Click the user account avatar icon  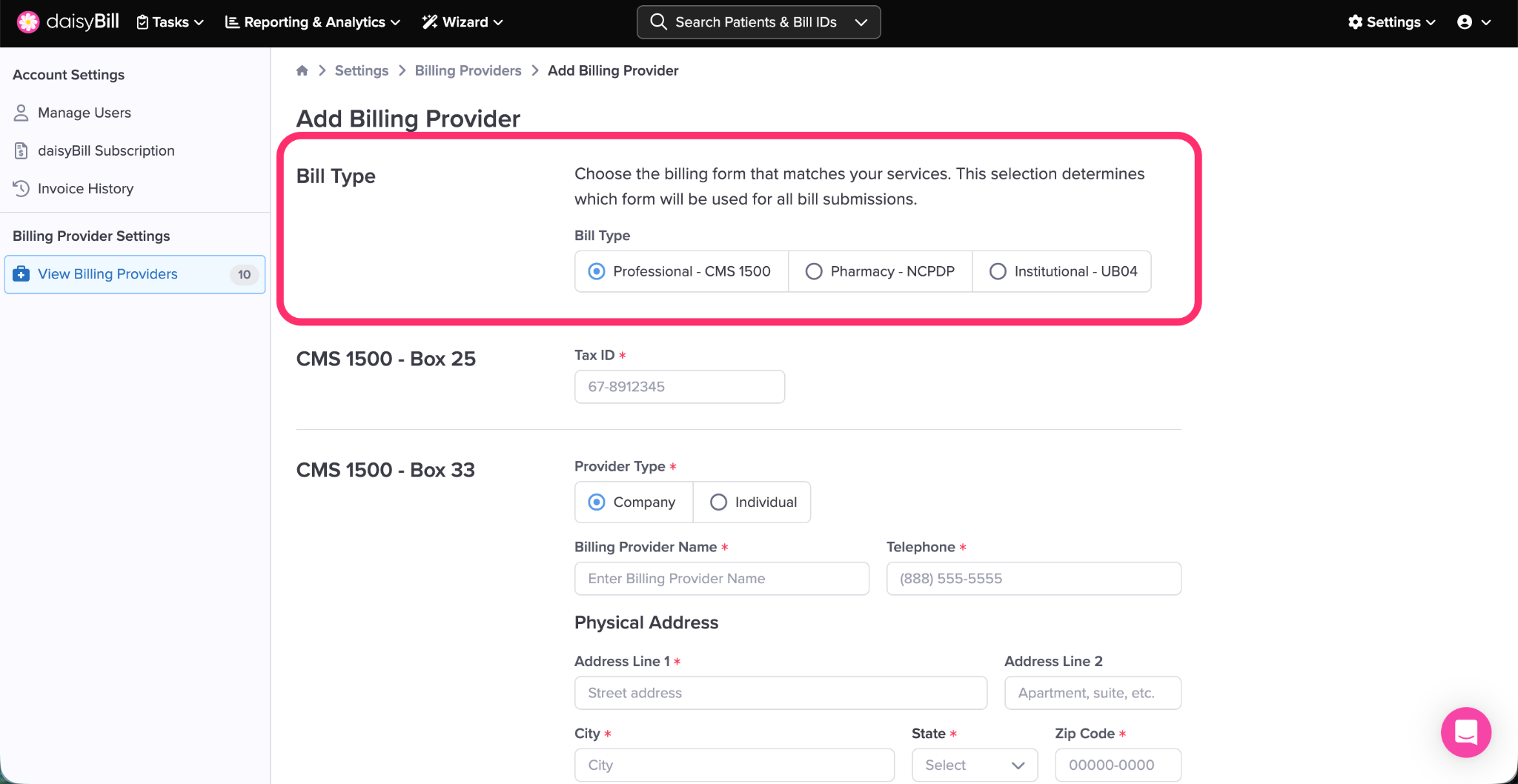tap(1465, 22)
